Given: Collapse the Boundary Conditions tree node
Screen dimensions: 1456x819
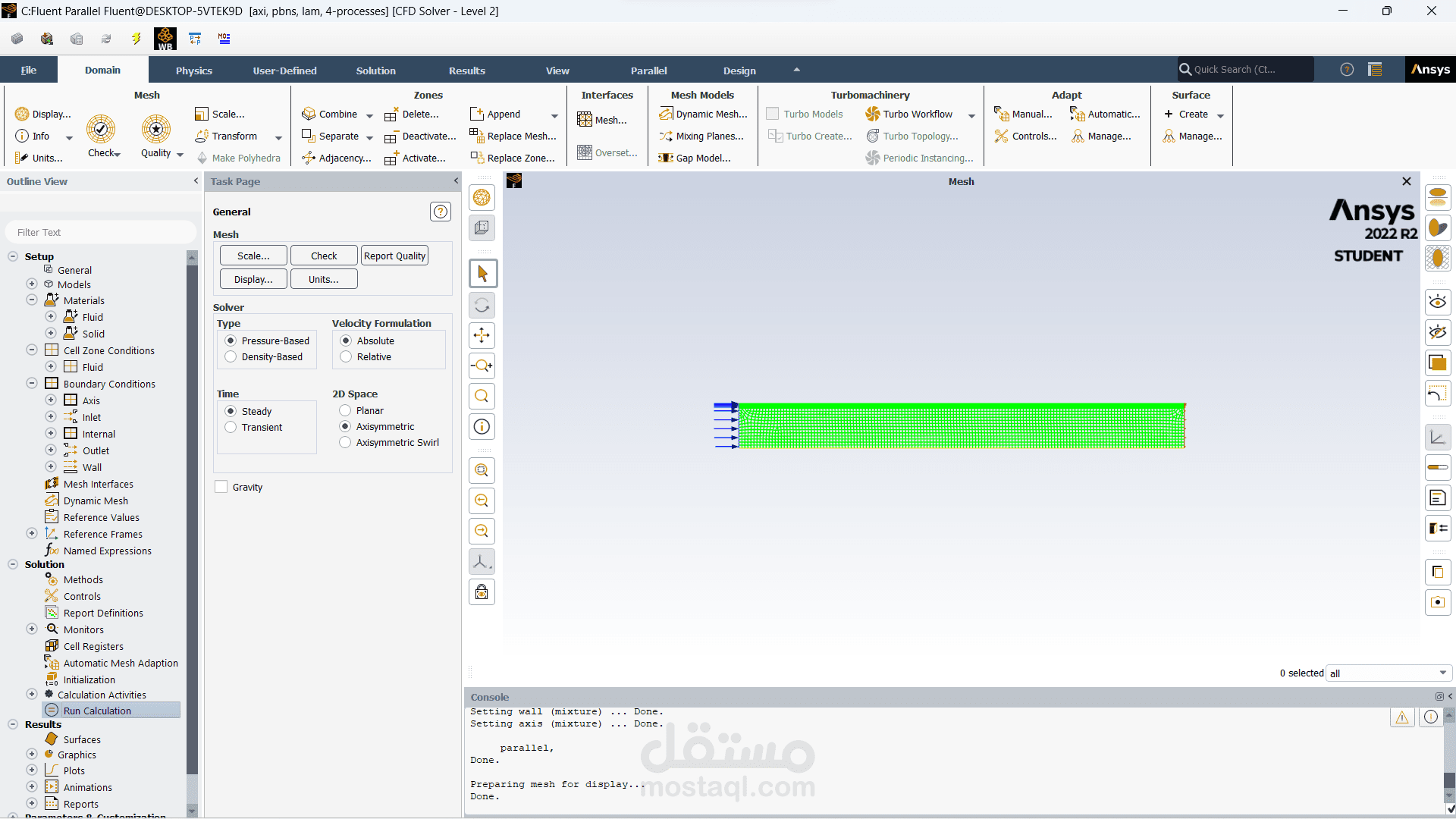Looking at the screenshot, I should pos(32,384).
